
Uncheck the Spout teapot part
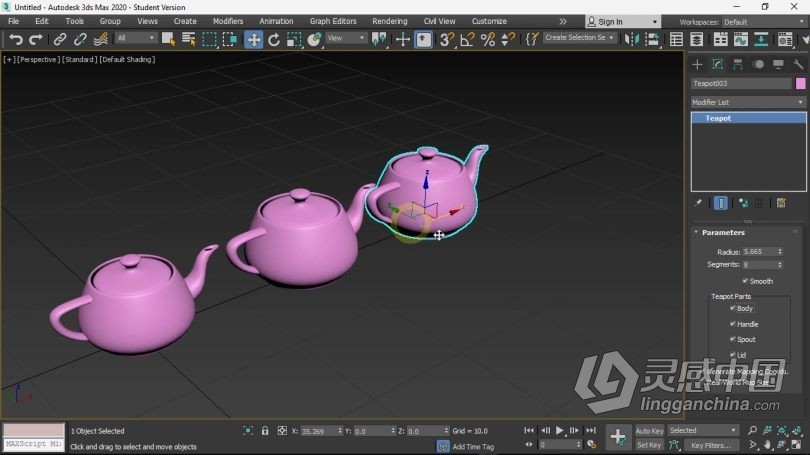(733, 339)
